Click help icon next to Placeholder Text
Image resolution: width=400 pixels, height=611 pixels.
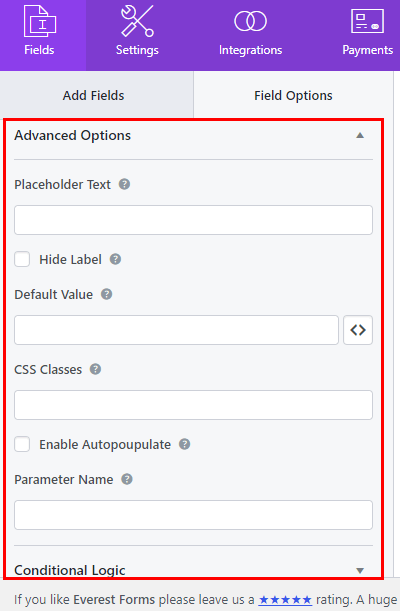(124, 184)
